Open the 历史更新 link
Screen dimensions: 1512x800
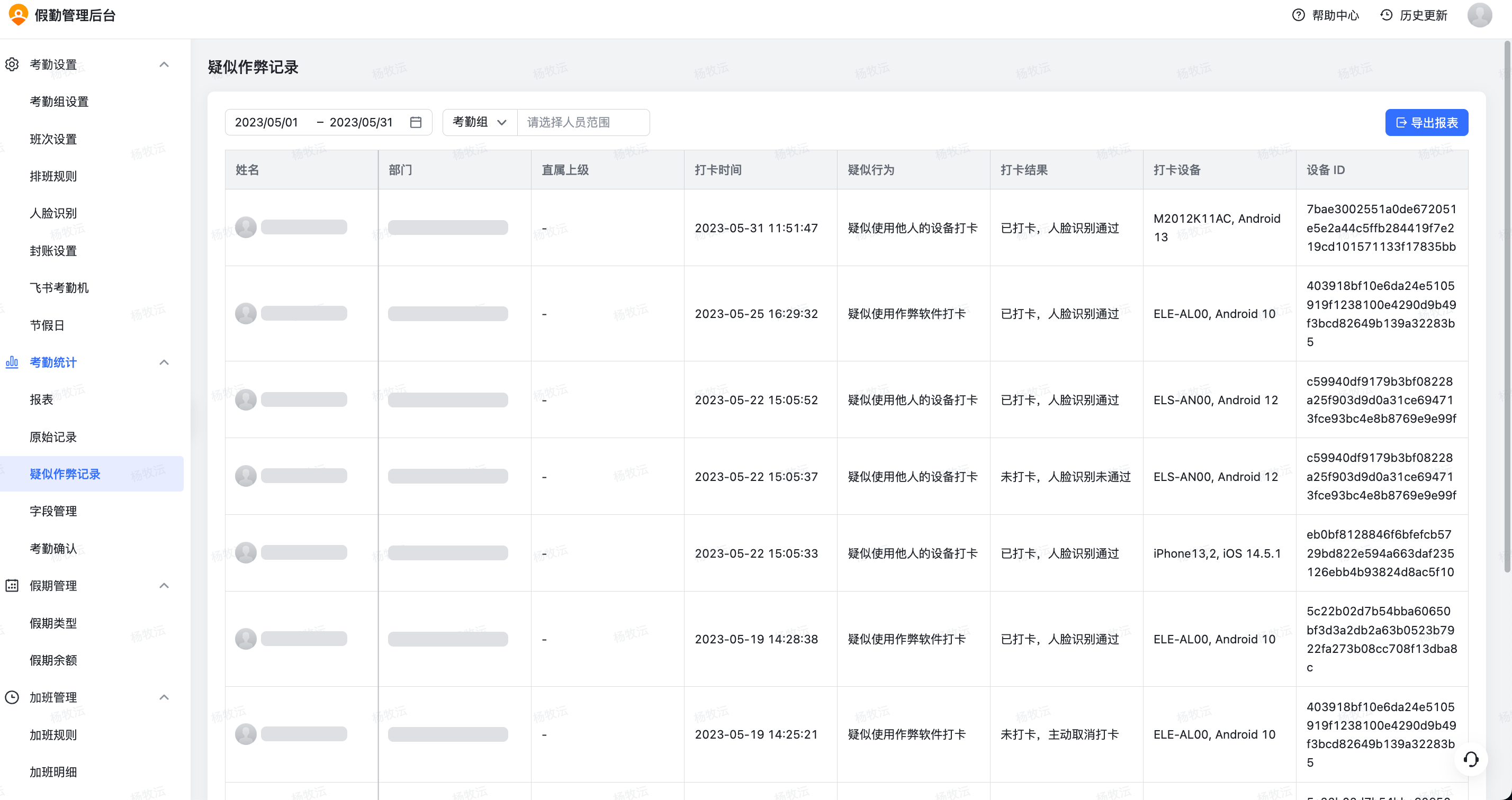point(1424,15)
